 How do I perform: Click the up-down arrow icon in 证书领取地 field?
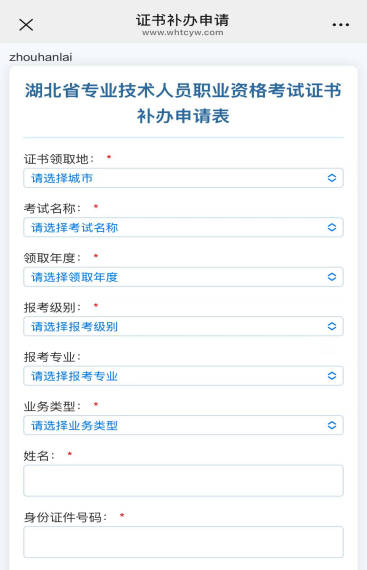(x=332, y=178)
